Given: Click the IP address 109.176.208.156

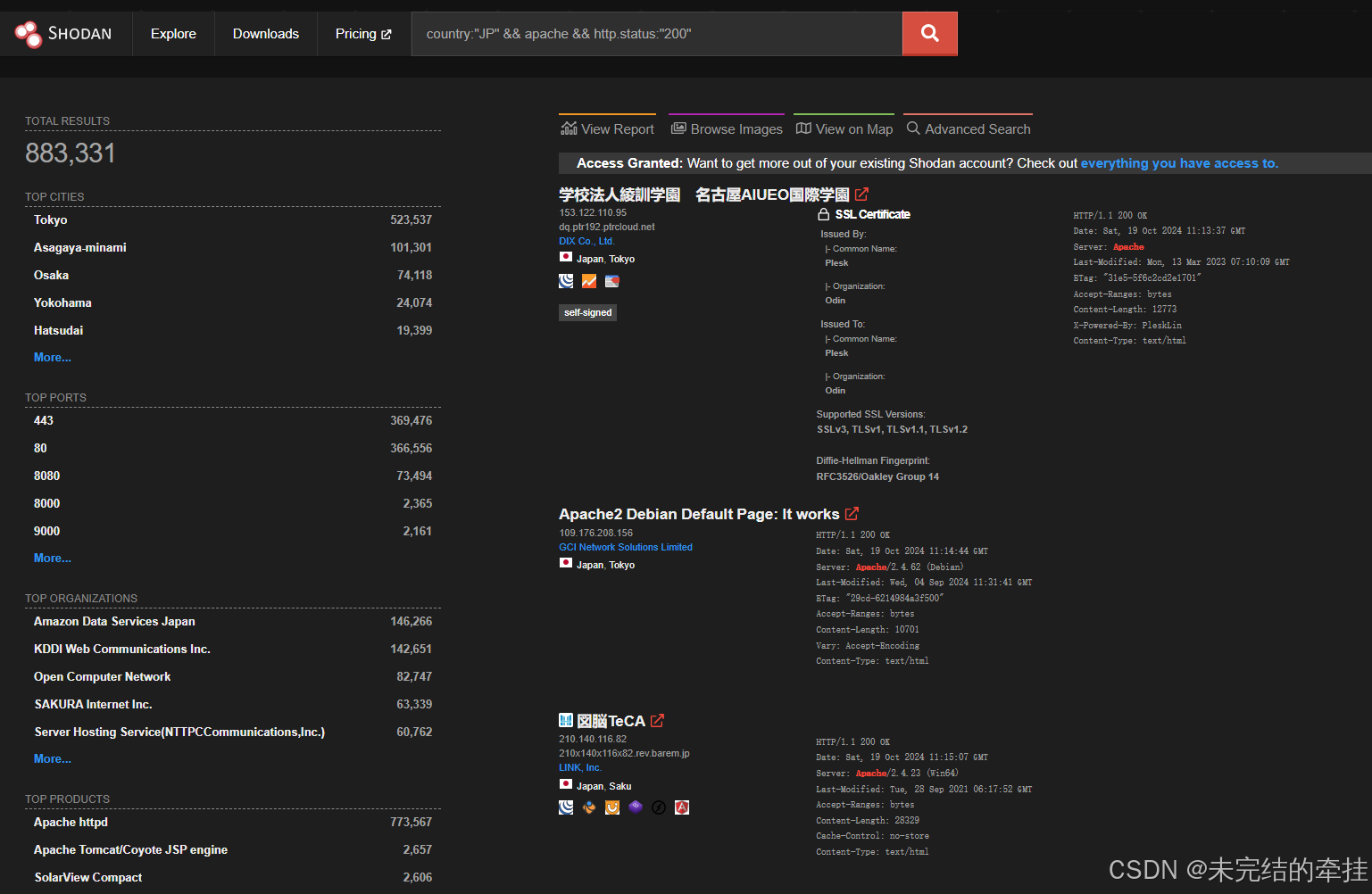Looking at the screenshot, I should 595,533.
